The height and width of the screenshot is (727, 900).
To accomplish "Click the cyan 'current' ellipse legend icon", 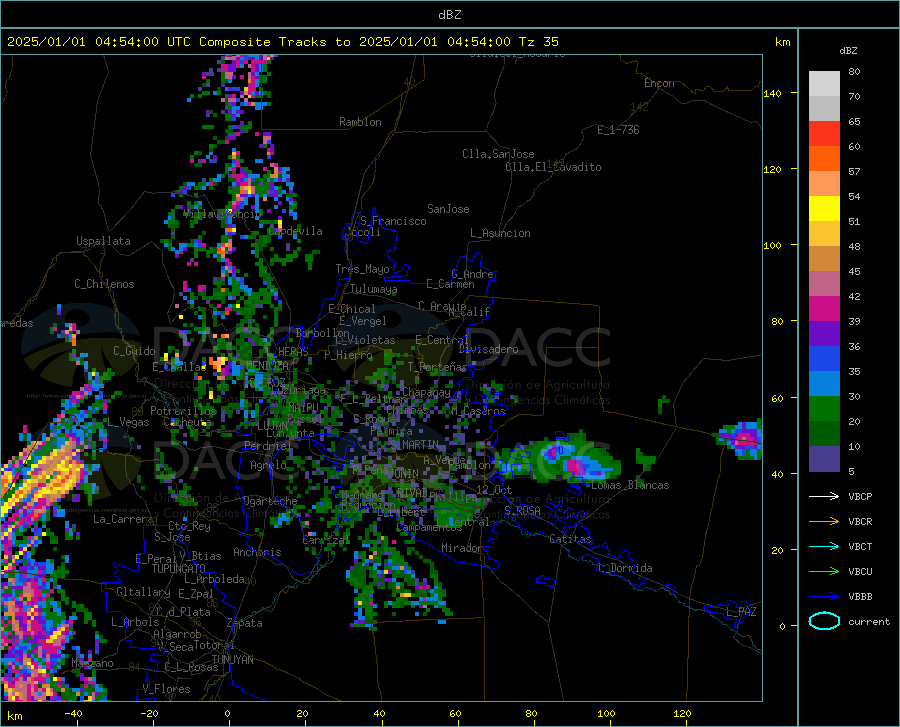I will click(x=824, y=621).
